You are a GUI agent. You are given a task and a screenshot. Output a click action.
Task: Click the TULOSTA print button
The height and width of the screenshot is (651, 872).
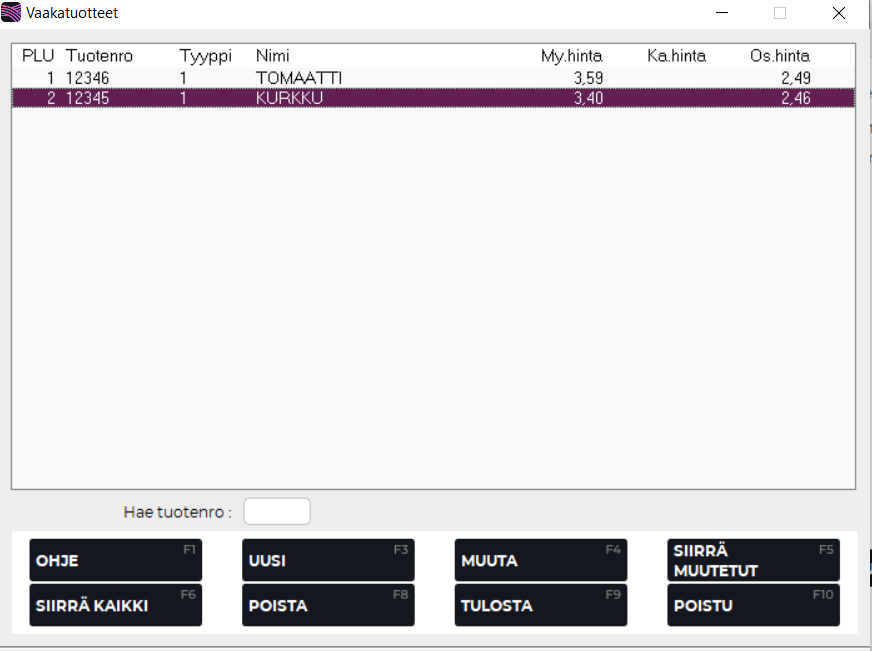pyautogui.click(x=540, y=605)
